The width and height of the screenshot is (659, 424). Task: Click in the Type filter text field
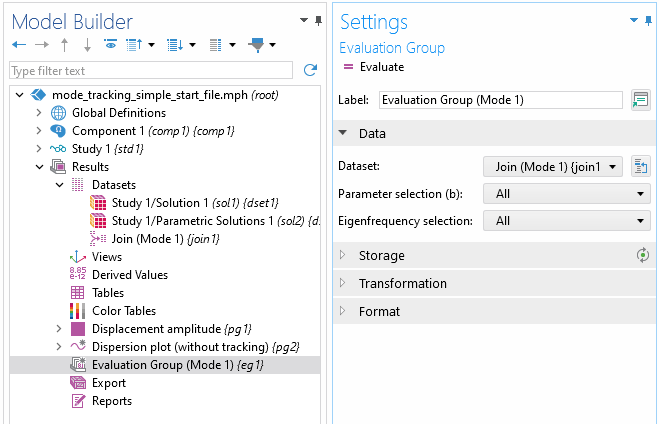click(x=151, y=70)
